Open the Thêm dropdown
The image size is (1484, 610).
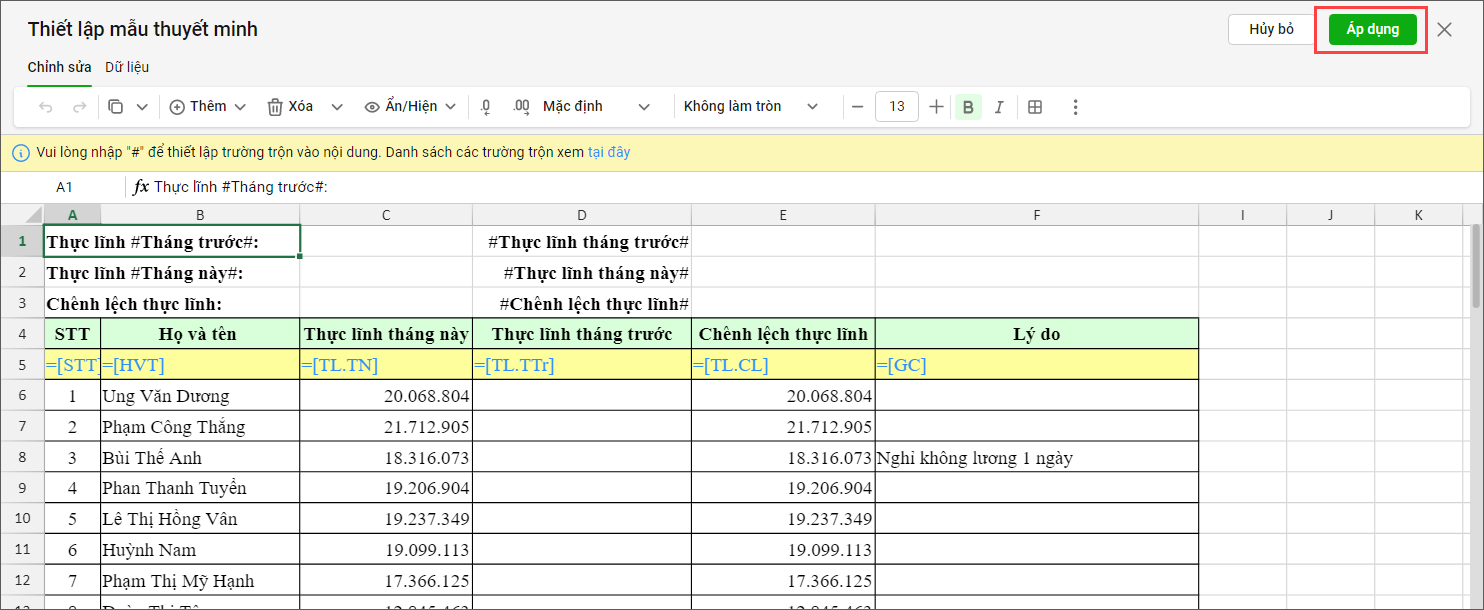click(208, 107)
